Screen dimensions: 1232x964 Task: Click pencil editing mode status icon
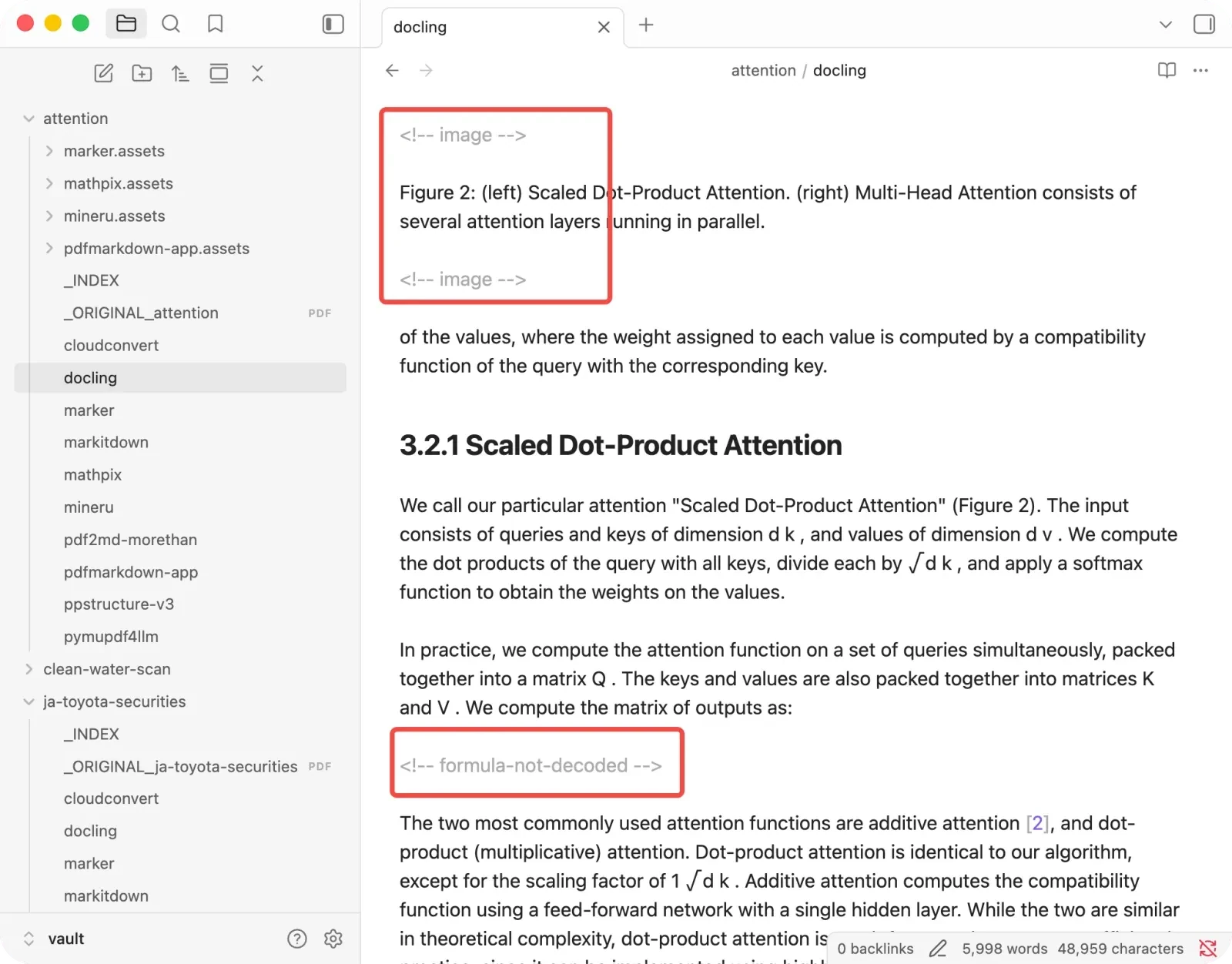(x=938, y=949)
